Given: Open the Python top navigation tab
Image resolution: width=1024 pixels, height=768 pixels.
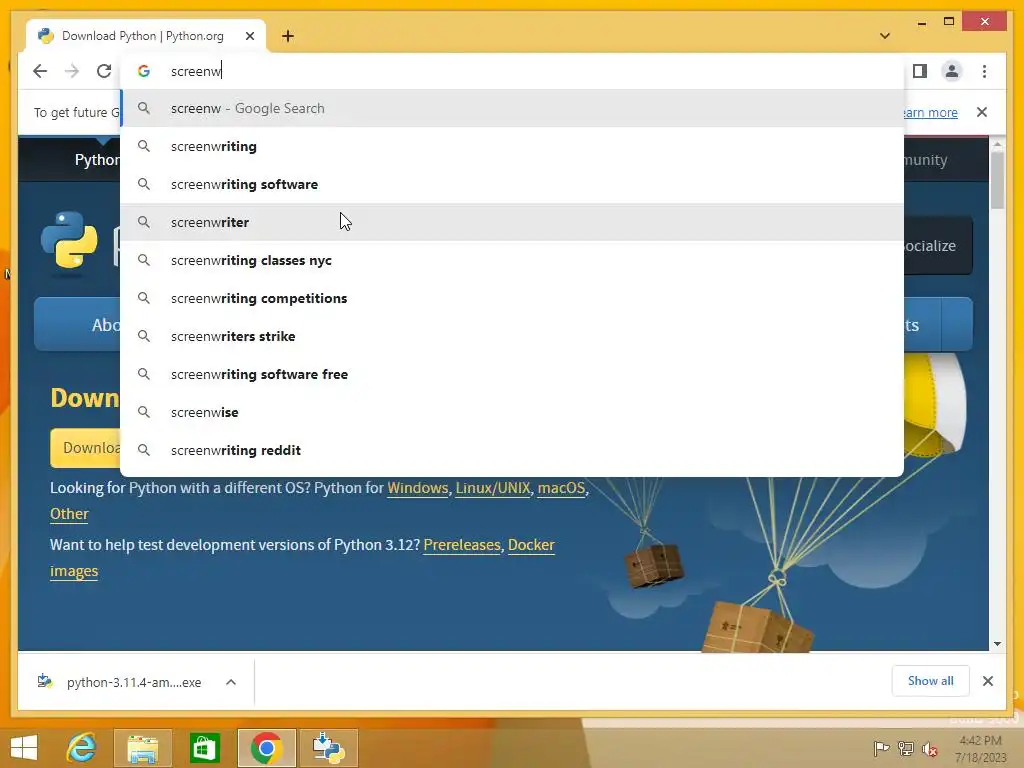Looking at the screenshot, I should click(97, 160).
